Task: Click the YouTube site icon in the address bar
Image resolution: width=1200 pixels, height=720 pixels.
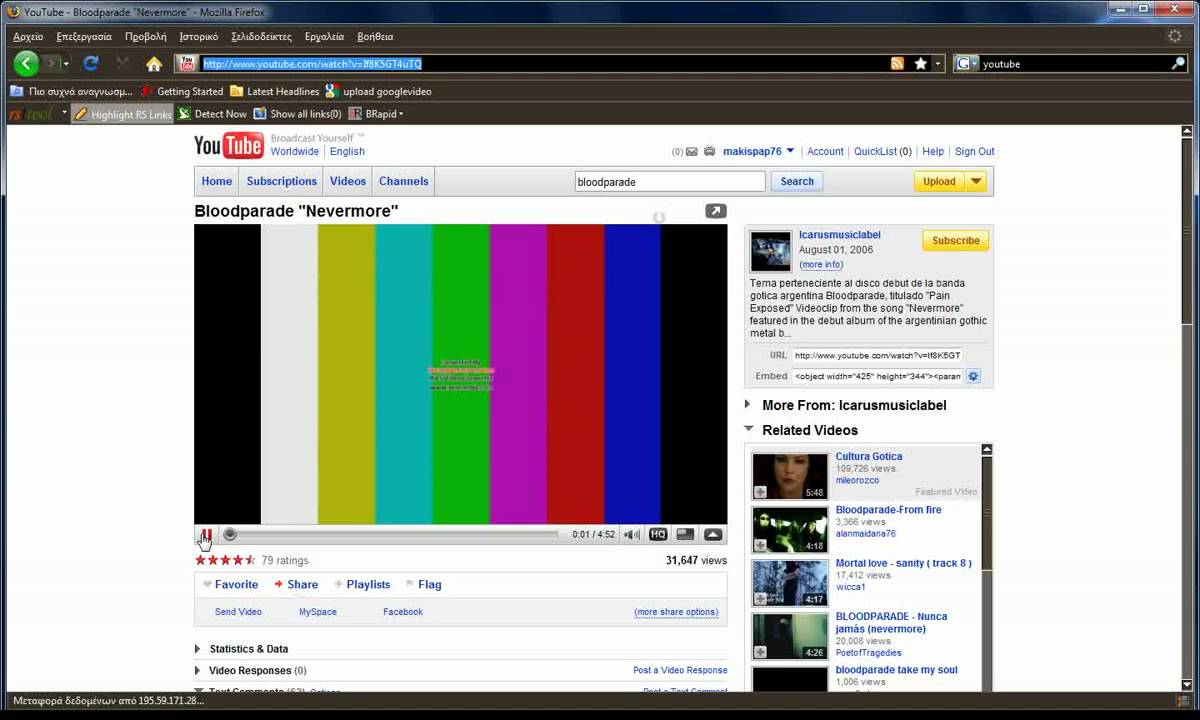Action: [x=187, y=63]
